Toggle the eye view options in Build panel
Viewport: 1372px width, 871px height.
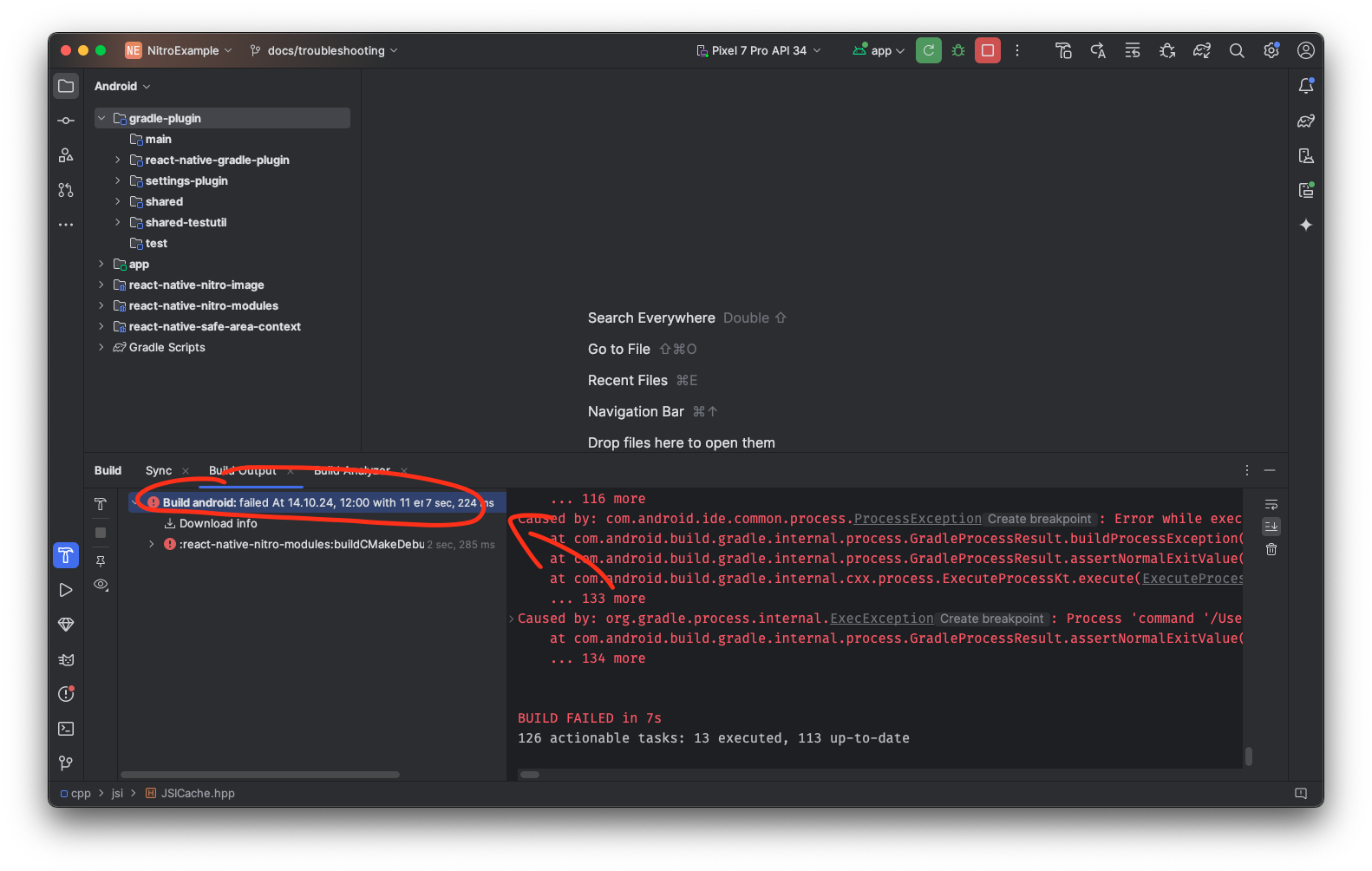(101, 585)
